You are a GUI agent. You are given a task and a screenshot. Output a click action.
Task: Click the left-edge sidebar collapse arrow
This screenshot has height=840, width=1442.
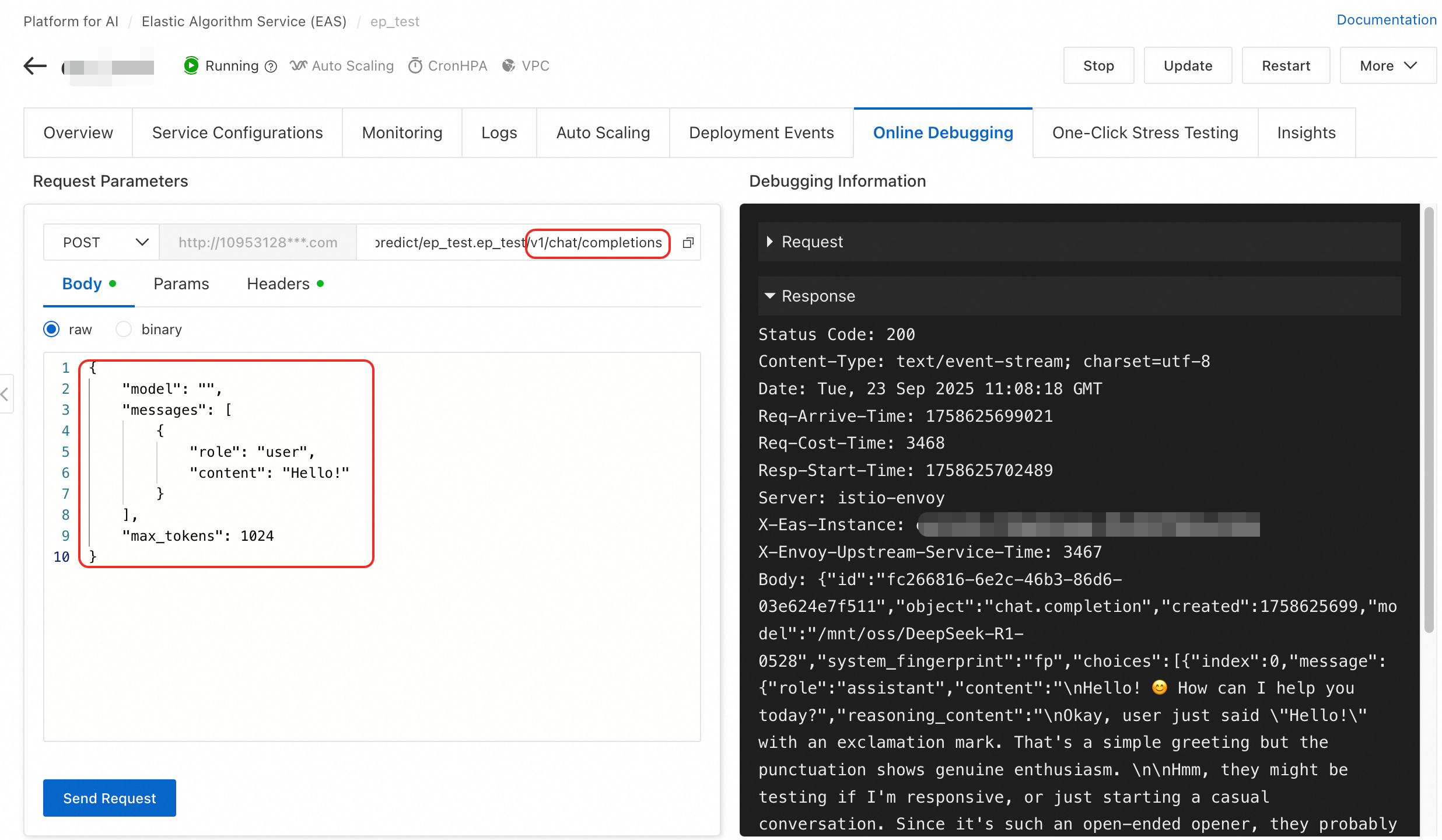pyautogui.click(x=5, y=394)
